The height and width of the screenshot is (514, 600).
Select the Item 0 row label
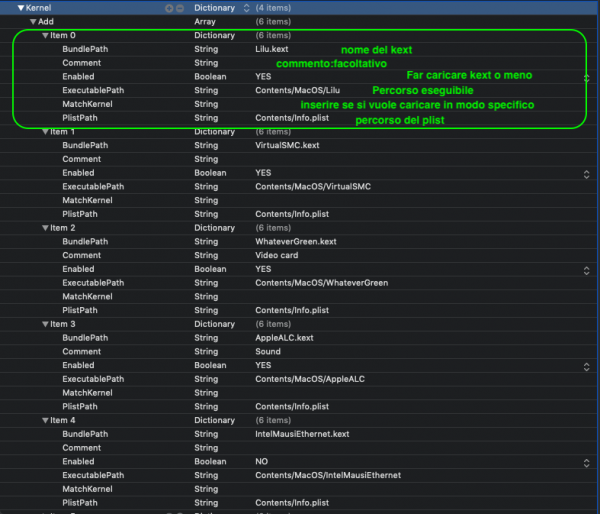pyautogui.click(x=63, y=36)
